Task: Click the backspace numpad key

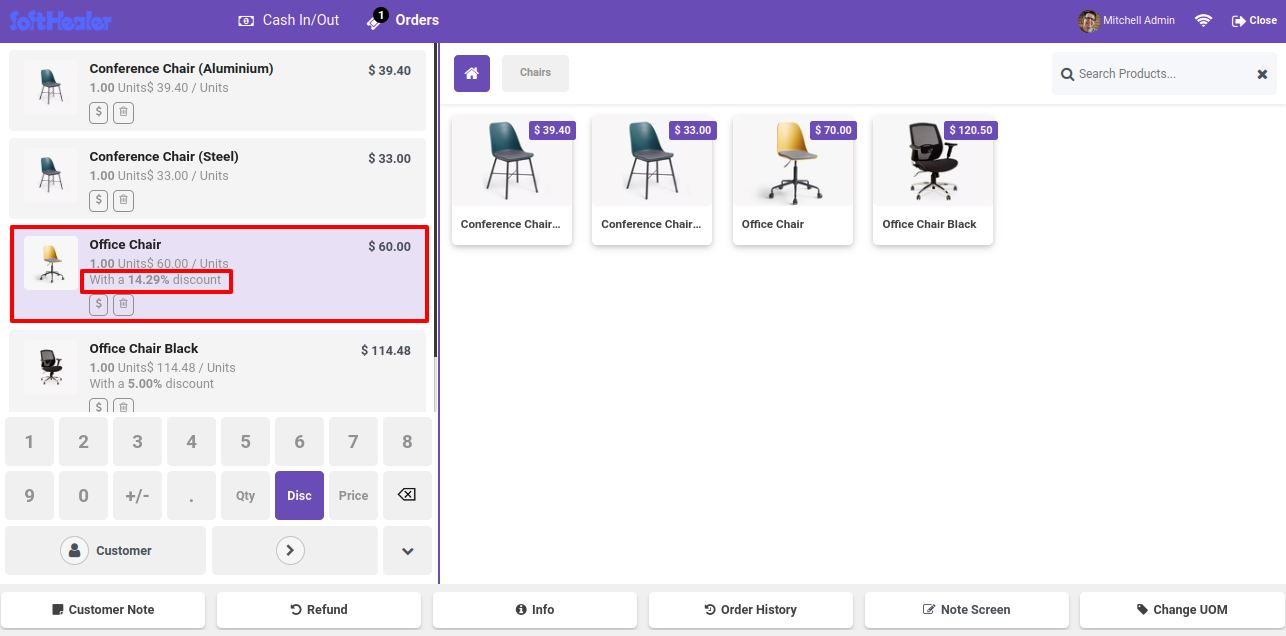Action: pos(408,496)
